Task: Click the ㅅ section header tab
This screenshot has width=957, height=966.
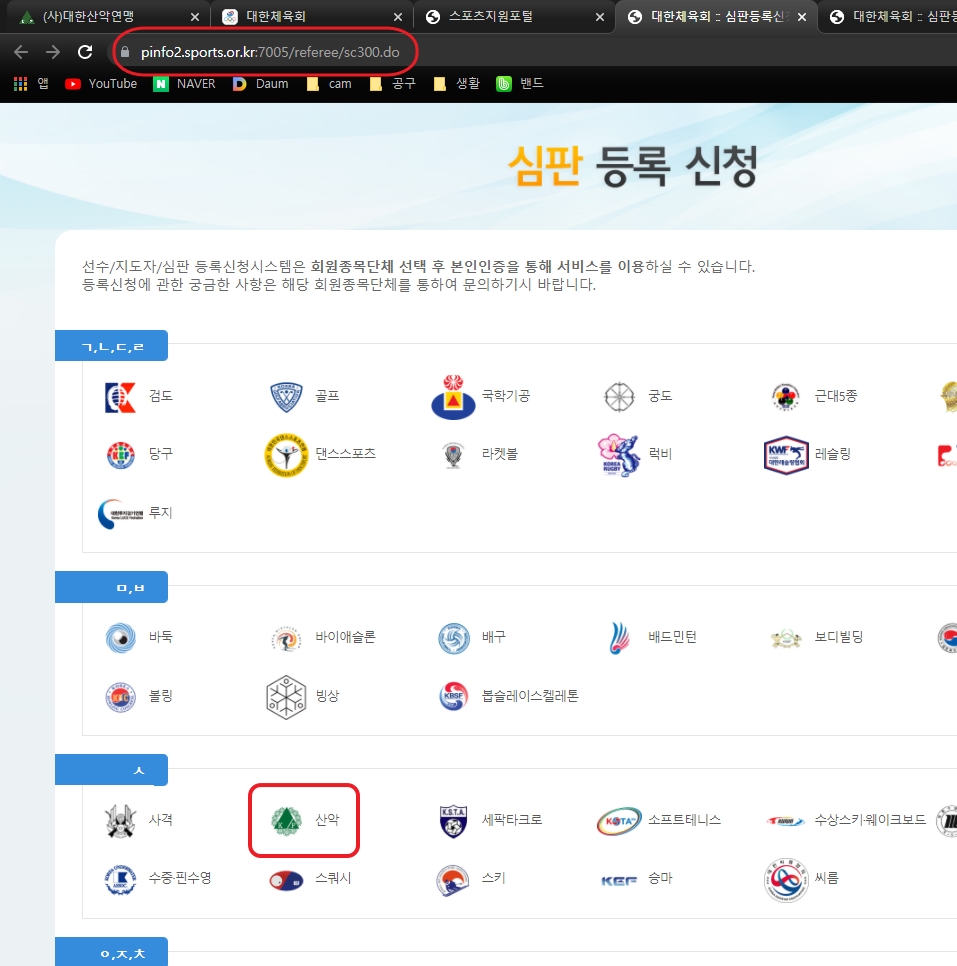Action: (x=112, y=770)
